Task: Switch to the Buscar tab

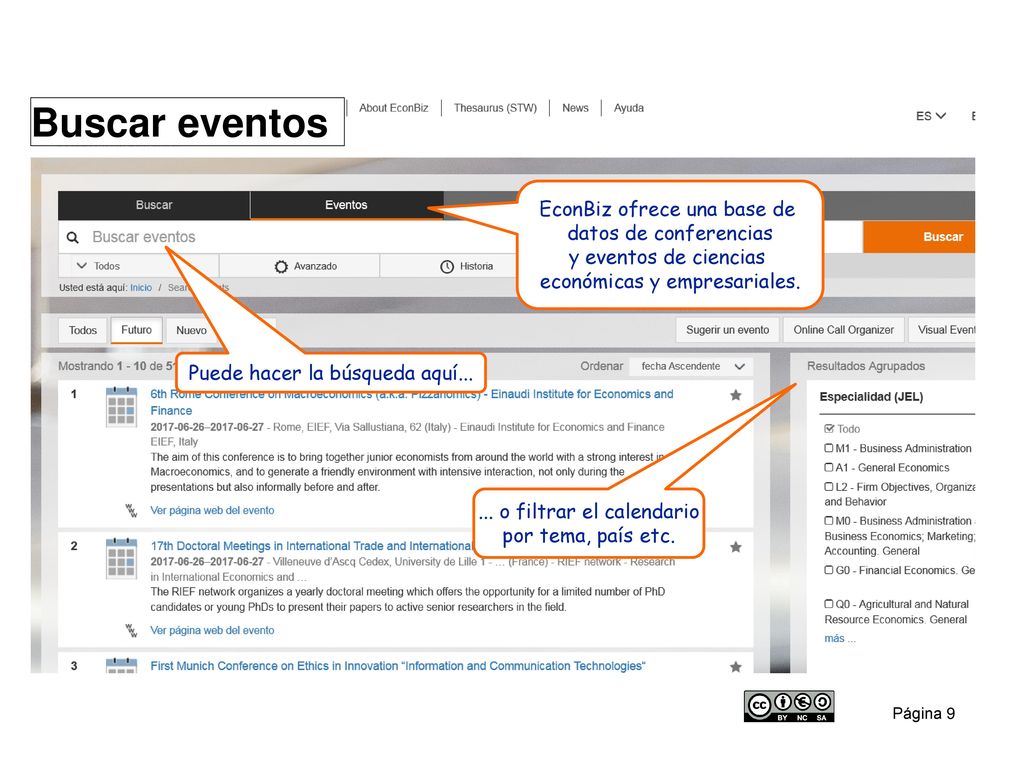Action: click(x=154, y=205)
